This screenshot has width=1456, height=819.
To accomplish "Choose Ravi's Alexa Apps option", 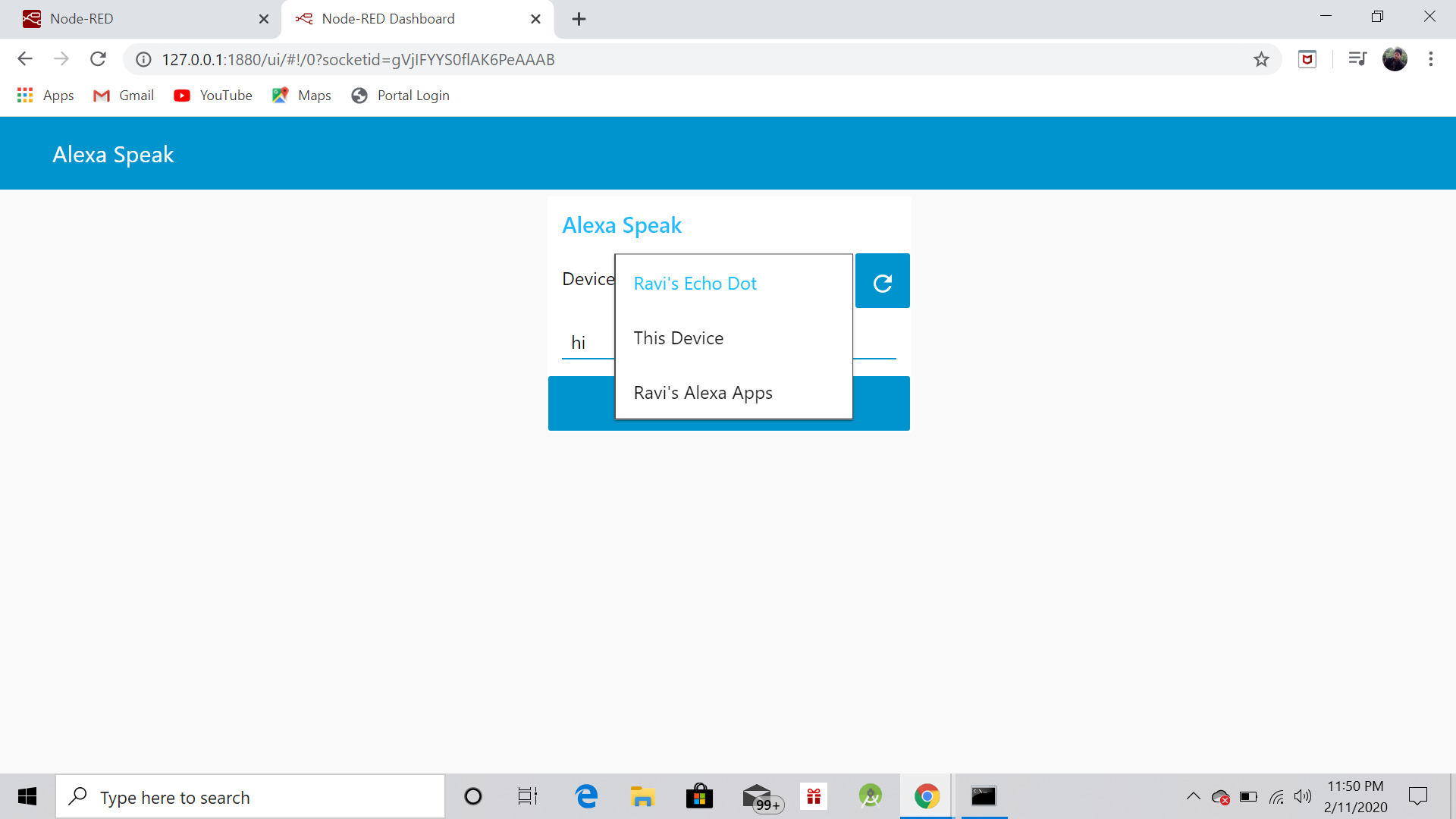I will click(x=702, y=392).
